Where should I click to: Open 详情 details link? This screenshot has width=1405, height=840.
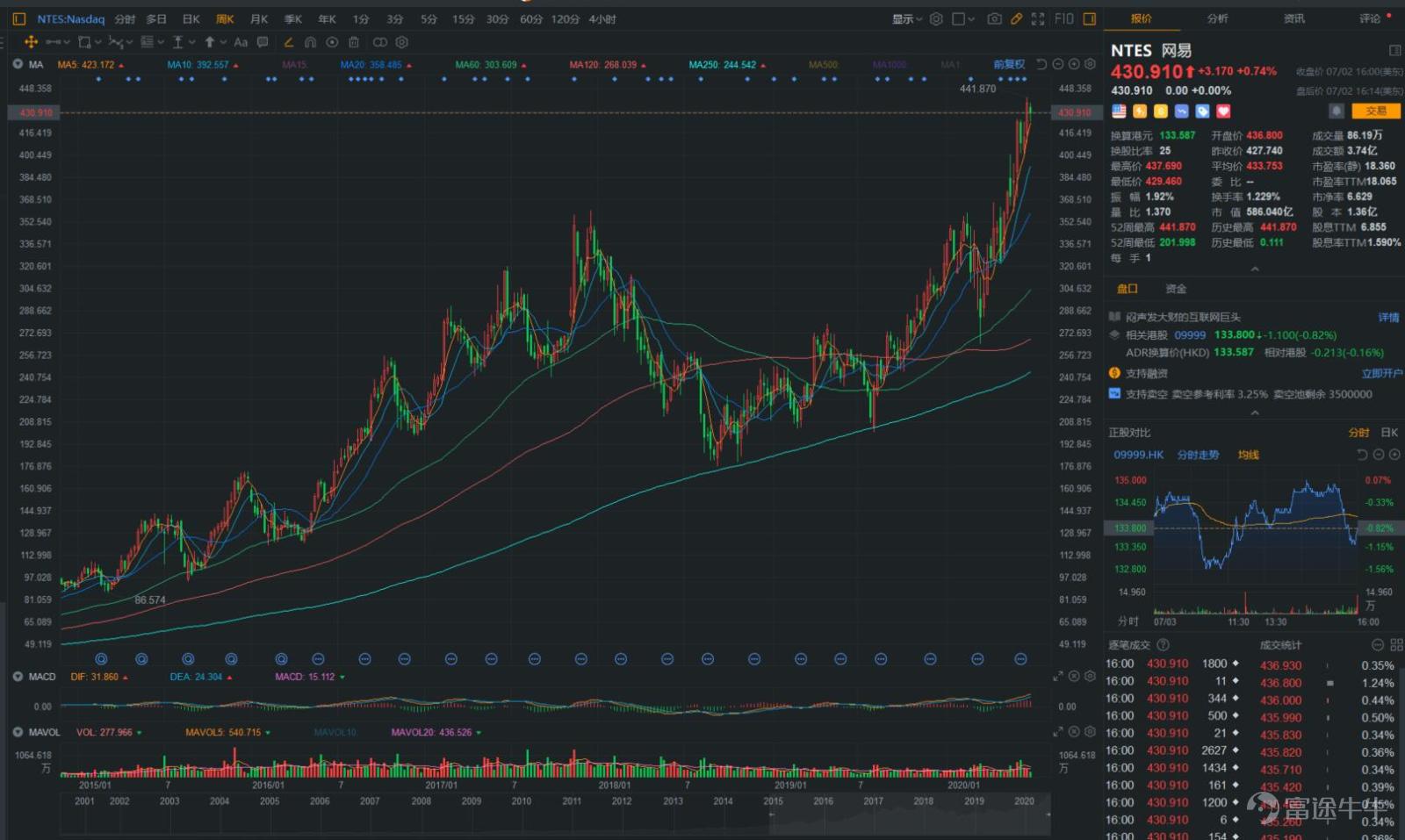(1388, 317)
